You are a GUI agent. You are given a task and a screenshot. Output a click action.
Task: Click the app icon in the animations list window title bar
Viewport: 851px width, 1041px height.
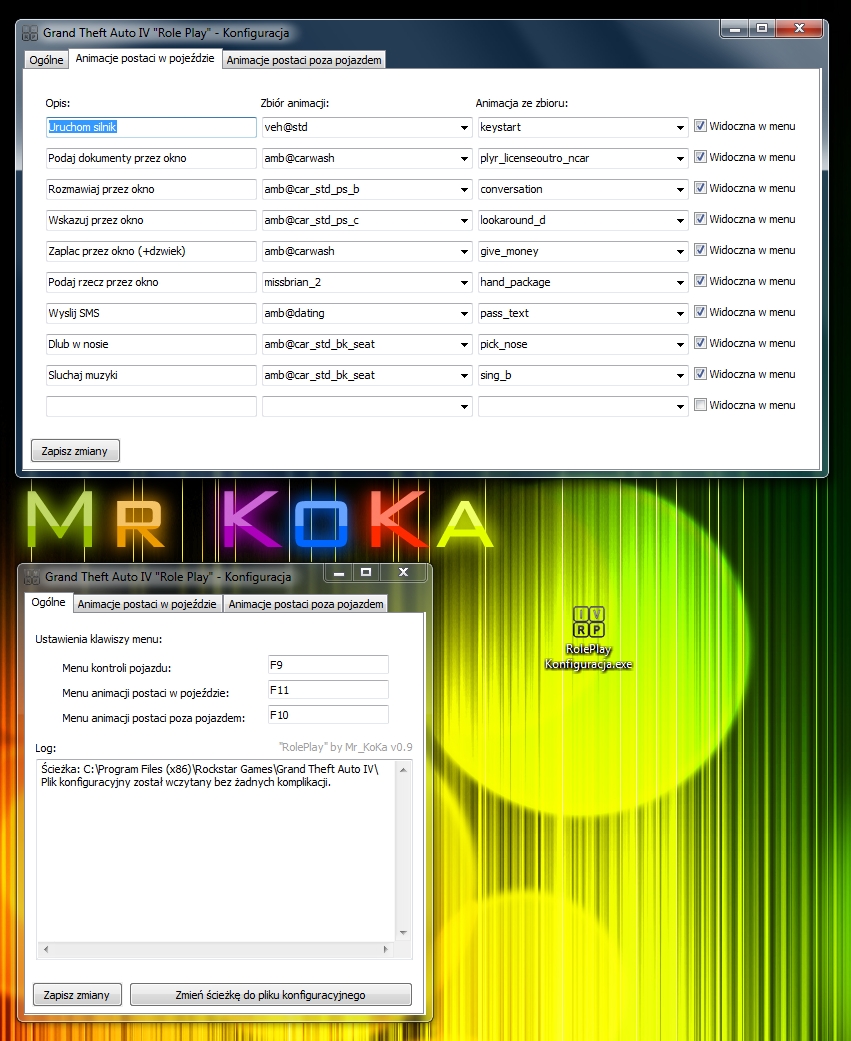coord(30,33)
